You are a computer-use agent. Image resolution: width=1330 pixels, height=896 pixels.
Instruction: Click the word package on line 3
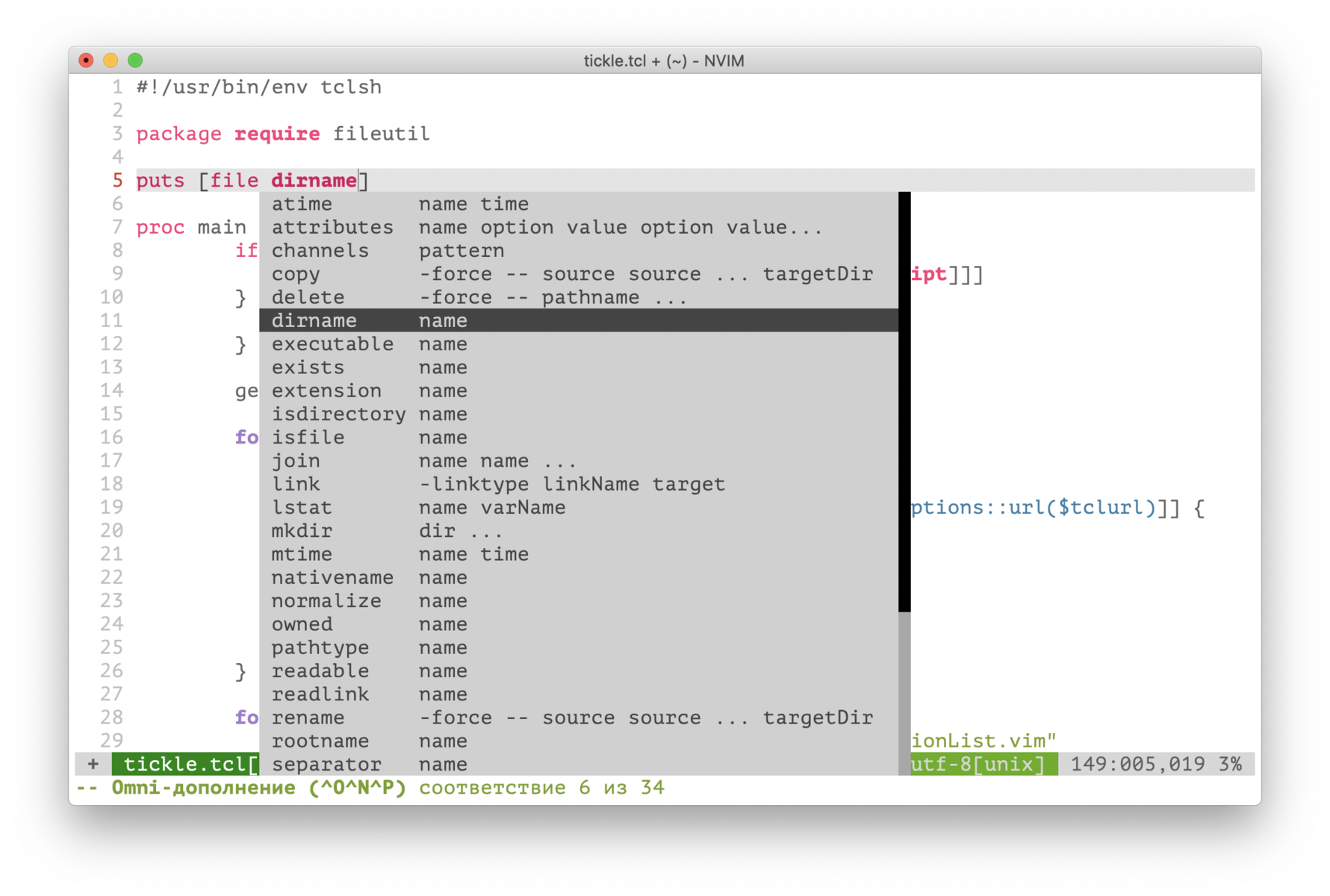(x=178, y=134)
